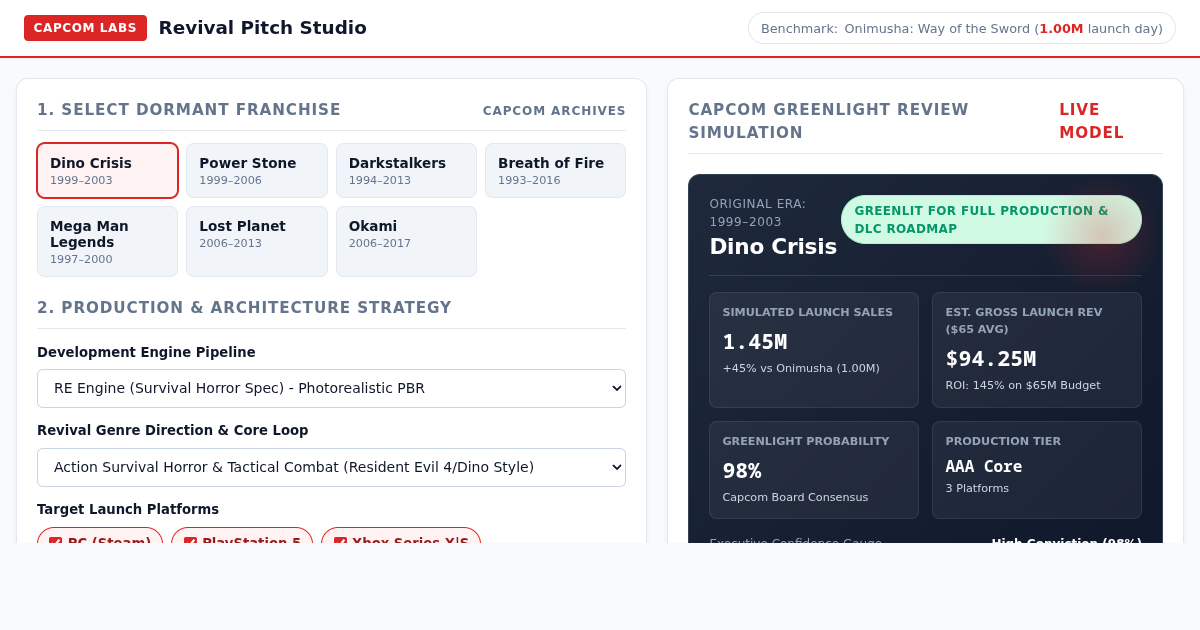This screenshot has height=630, width=1200.
Task: Expand the Revival Genre Direction dropdown
Action: 331,467
